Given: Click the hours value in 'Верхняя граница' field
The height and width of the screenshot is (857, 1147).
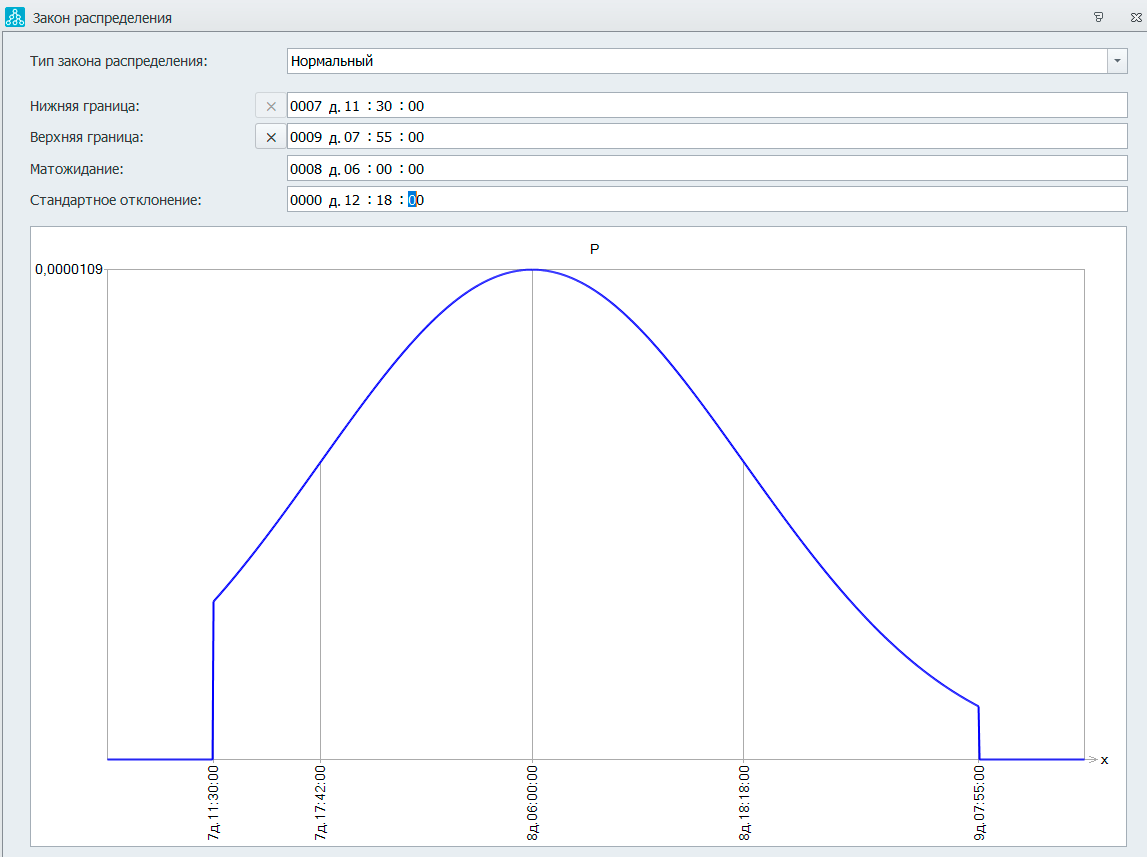Looking at the screenshot, I should pos(351,138).
